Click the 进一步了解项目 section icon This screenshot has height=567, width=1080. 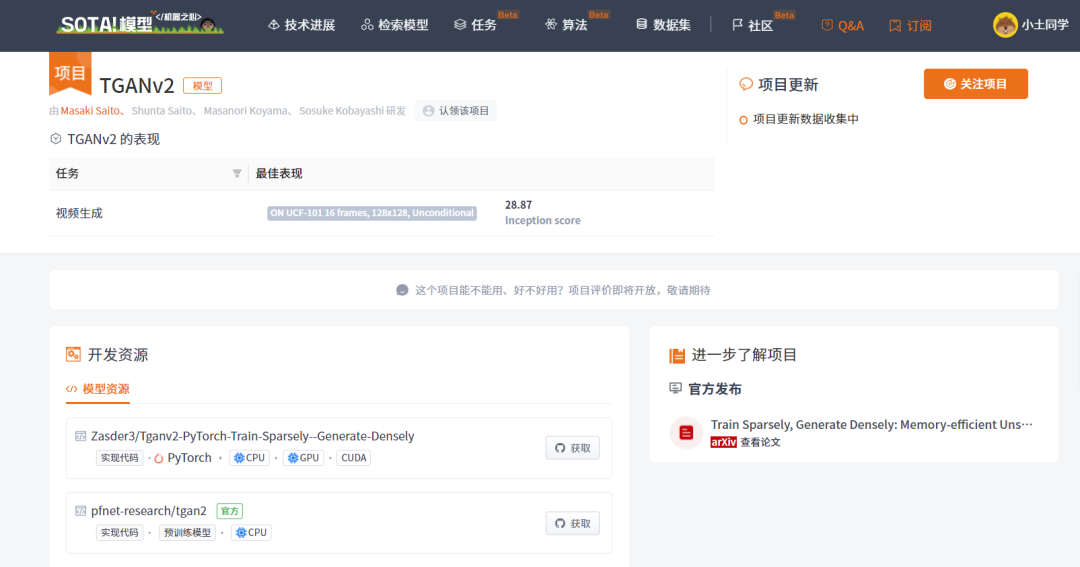click(x=676, y=355)
